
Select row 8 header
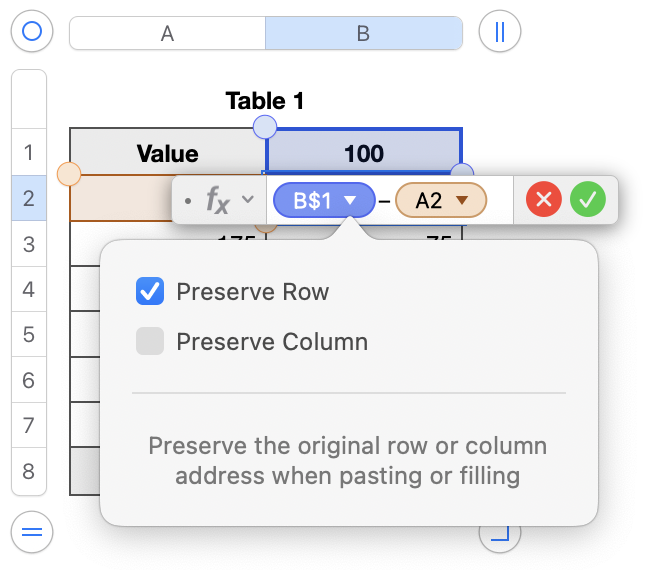[29, 471]
